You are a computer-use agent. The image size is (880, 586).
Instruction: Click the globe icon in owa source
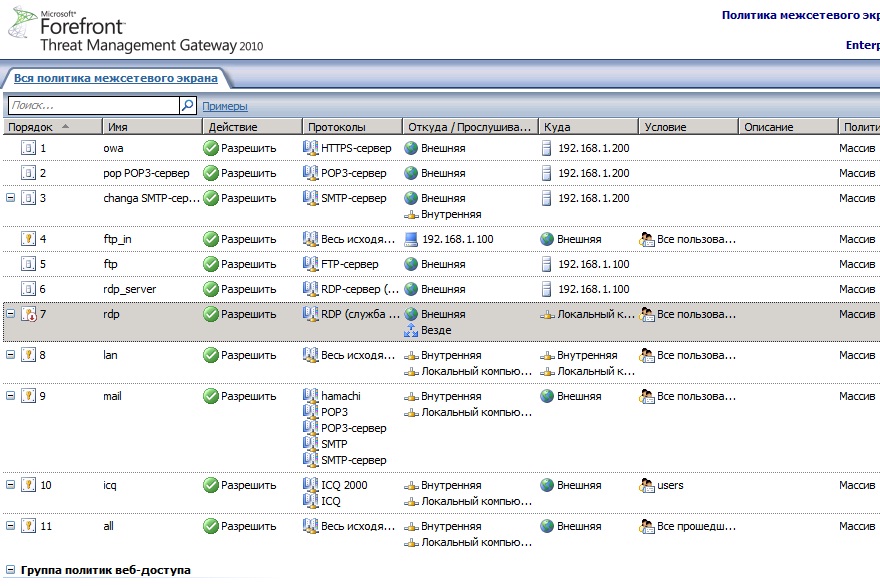411,148
